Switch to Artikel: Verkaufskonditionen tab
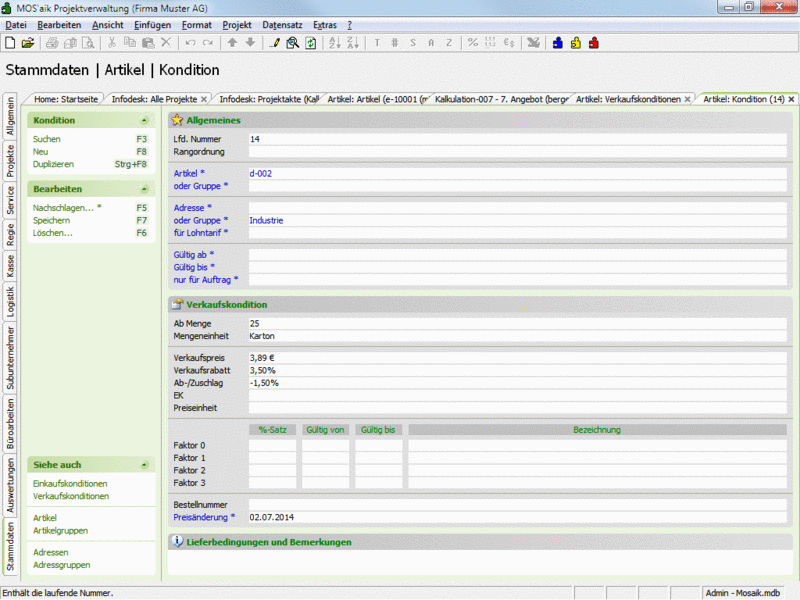Viewport: 800px width, 600px height. click(x=628, y=99)
